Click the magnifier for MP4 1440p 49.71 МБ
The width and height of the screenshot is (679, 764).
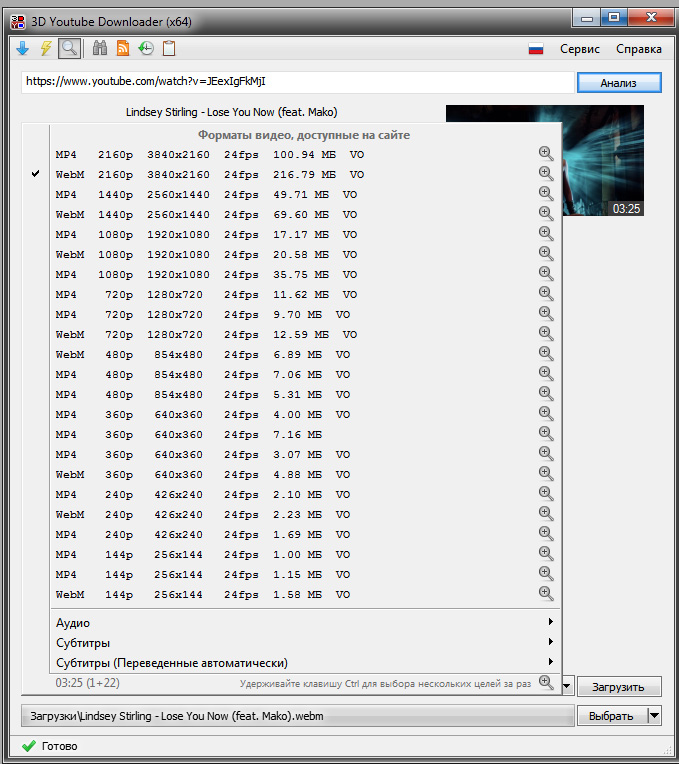tap(546, 194)
